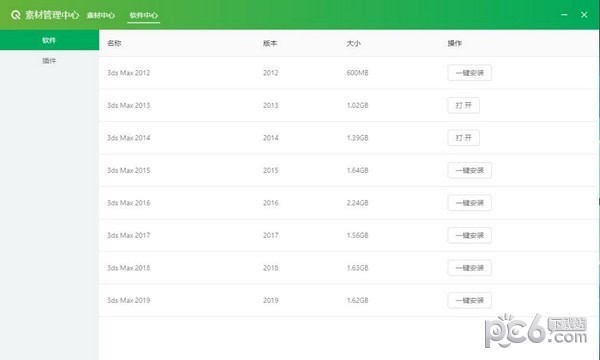Click the 2.24GB size value
The width and height of the screenshot is (600, 360).
(x=357, y=203)
